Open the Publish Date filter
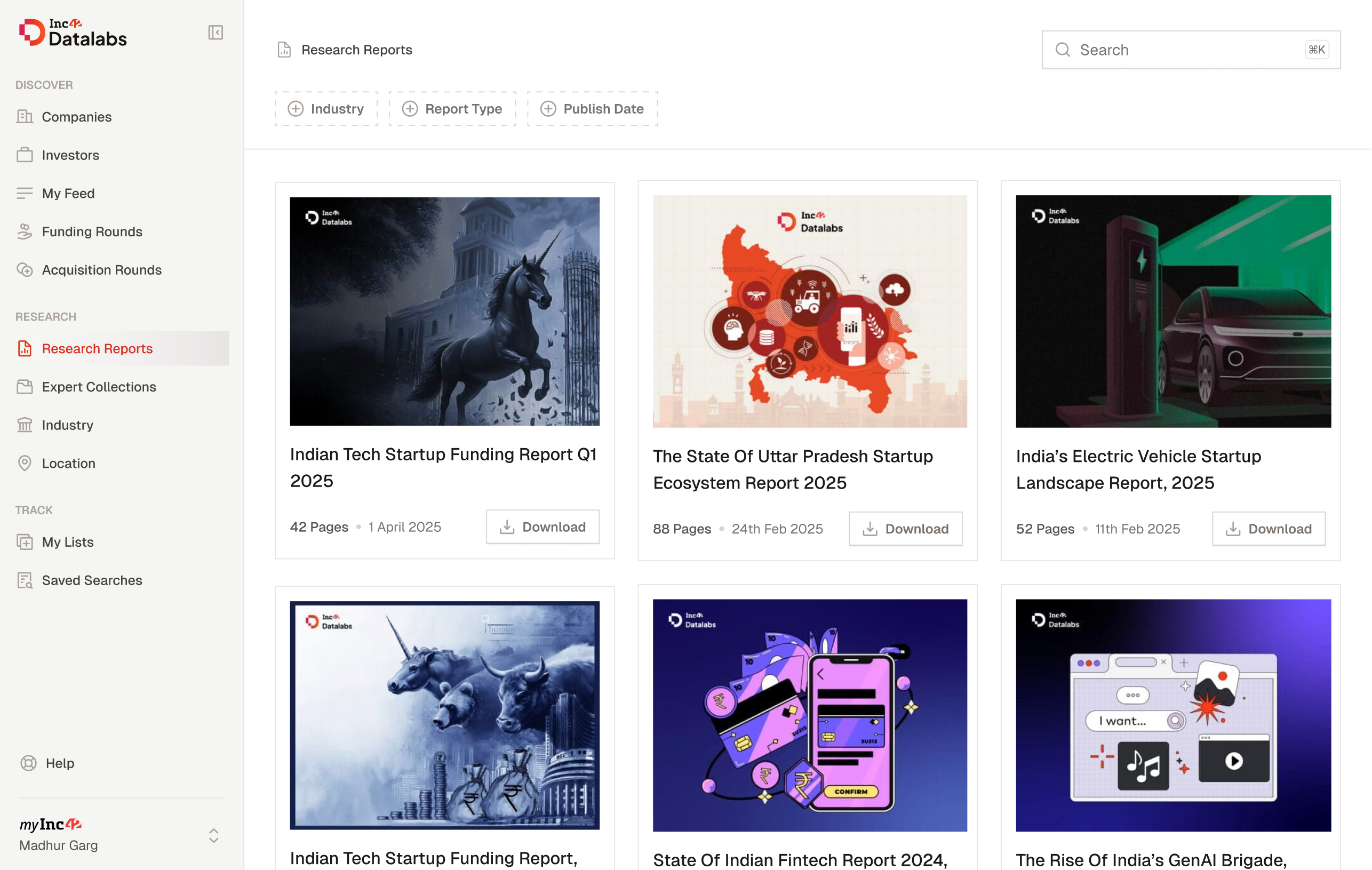Screen dimensions: 1372x870 click(x=592, y=109)
